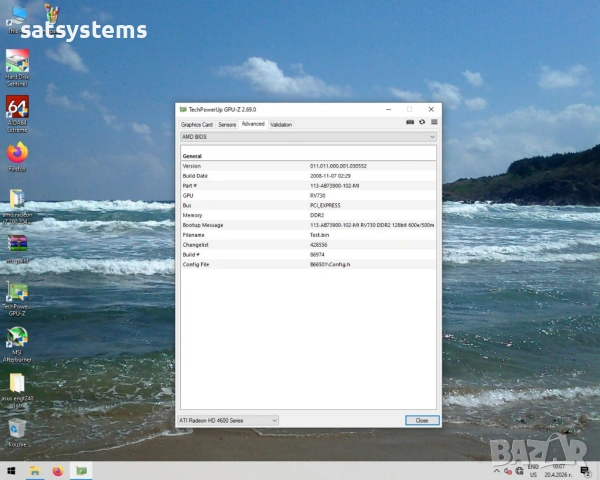
Task: Expand the AMD BIOS section dropdown
Action: coord(308,137)
